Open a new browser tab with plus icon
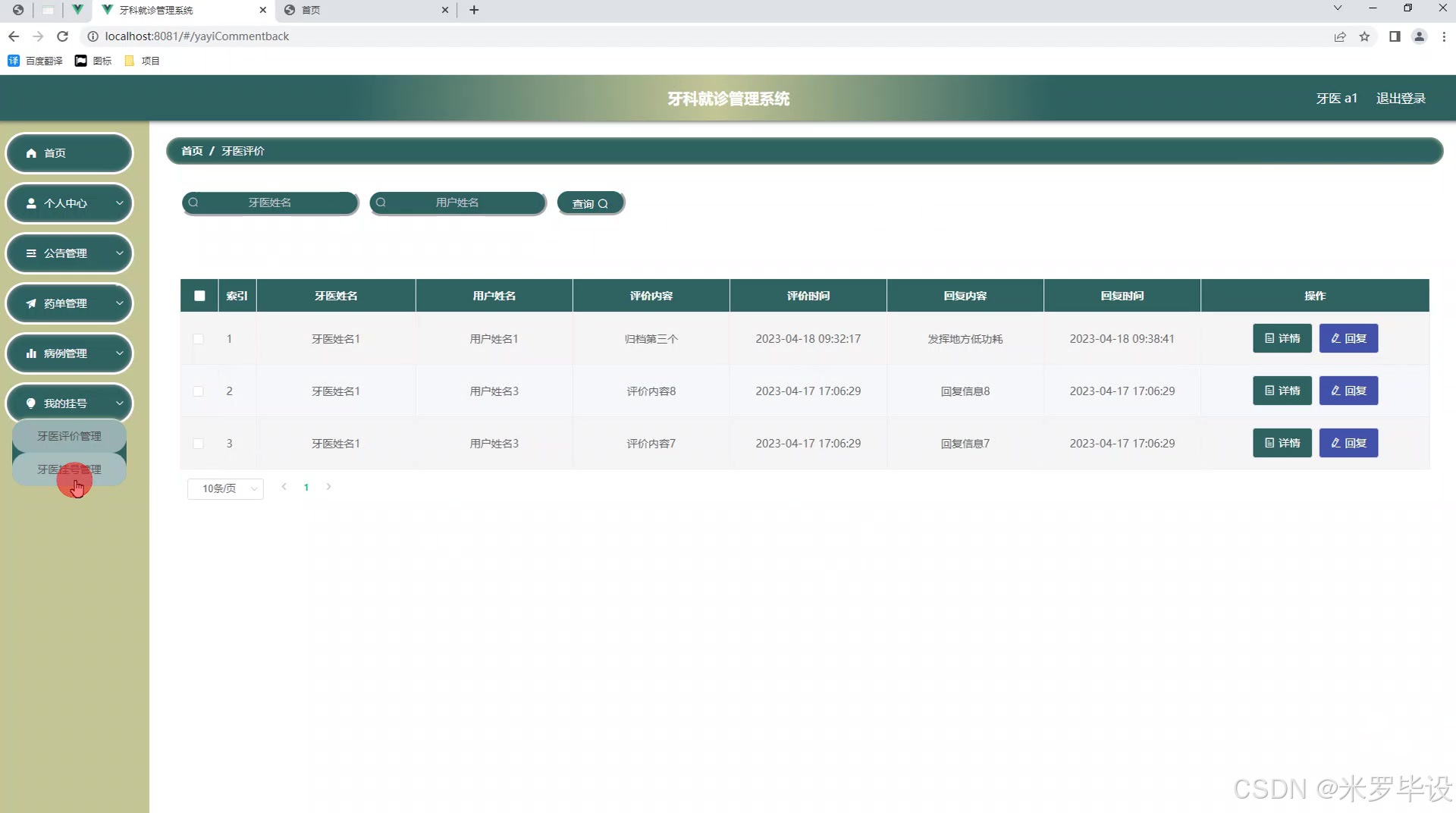 click(474, 10)
